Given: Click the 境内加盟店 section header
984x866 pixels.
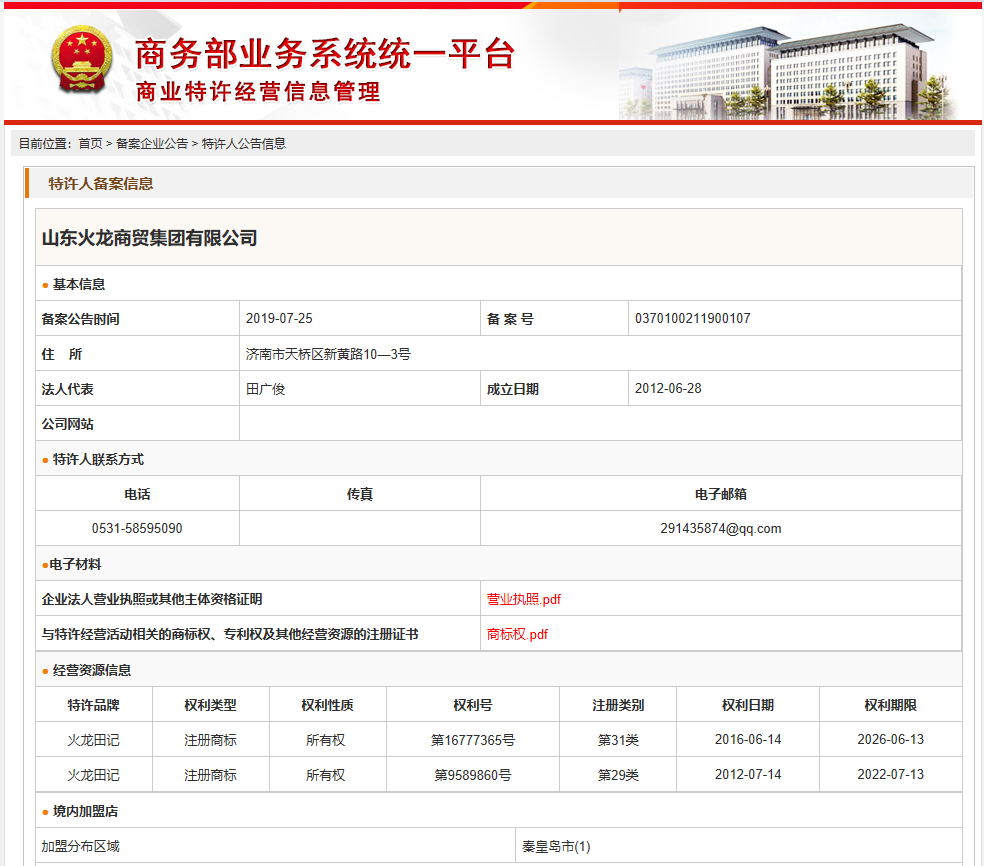Looking at the screenshot, I should (85, 811).
